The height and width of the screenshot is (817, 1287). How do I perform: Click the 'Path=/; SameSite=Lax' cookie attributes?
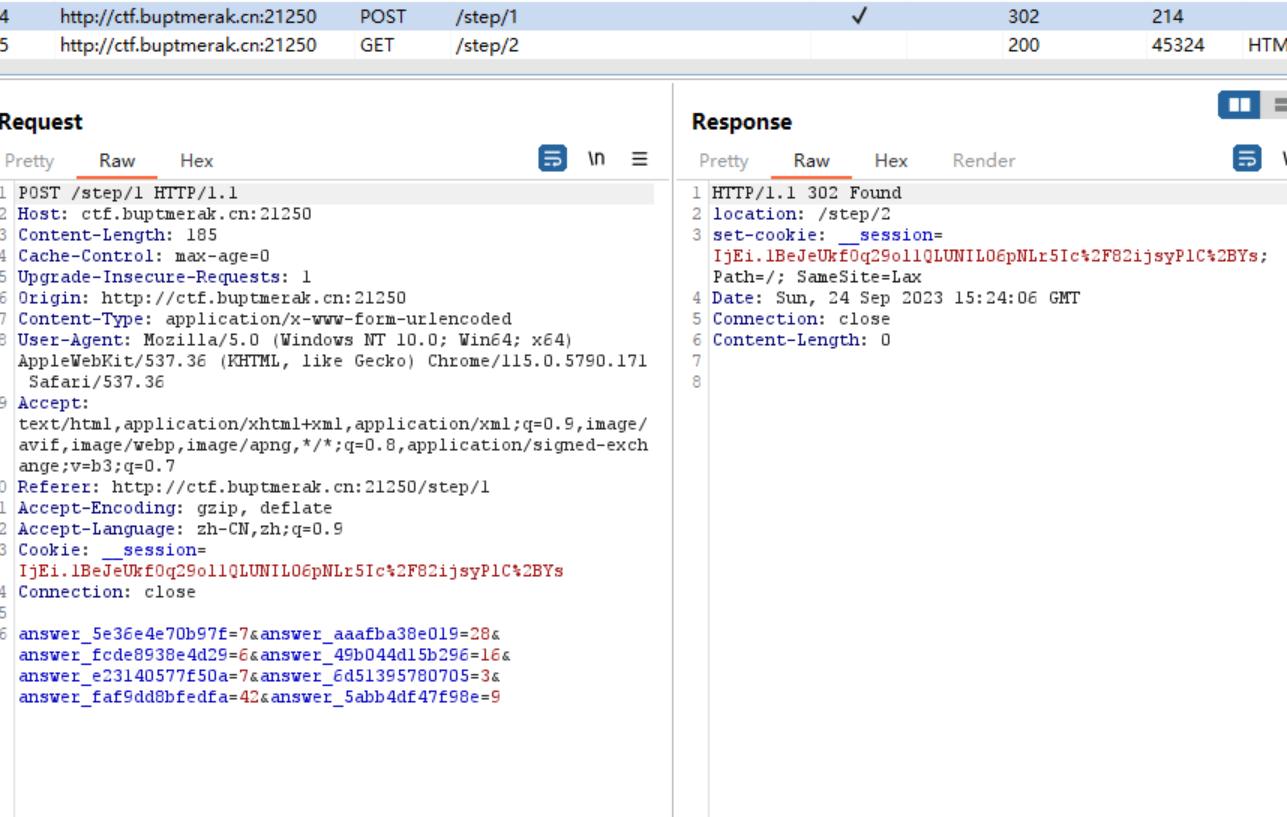point(817,277)
